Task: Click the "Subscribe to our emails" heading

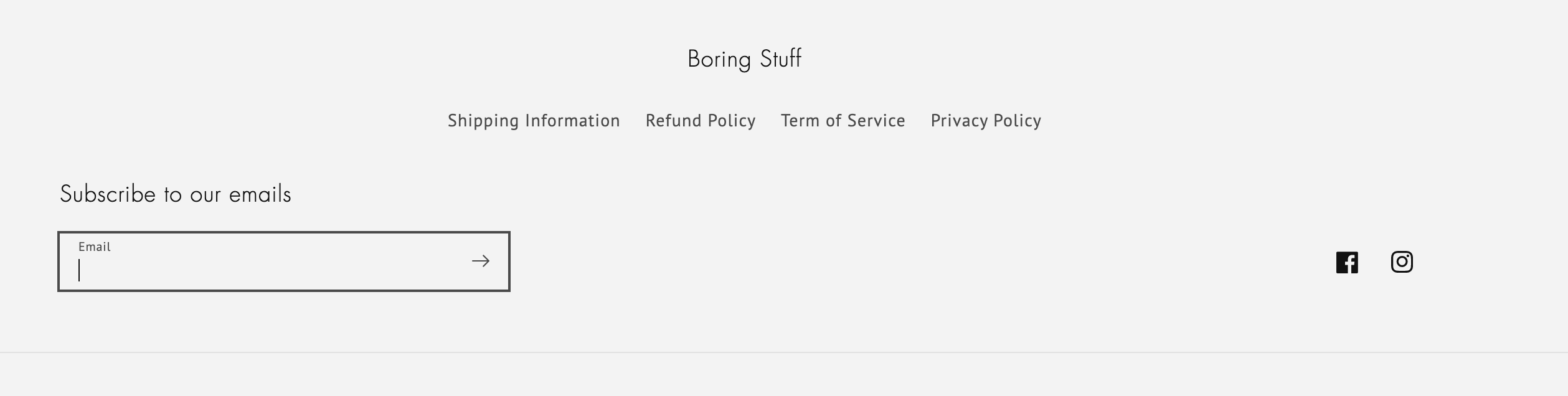Action: [x=176, y=194]
